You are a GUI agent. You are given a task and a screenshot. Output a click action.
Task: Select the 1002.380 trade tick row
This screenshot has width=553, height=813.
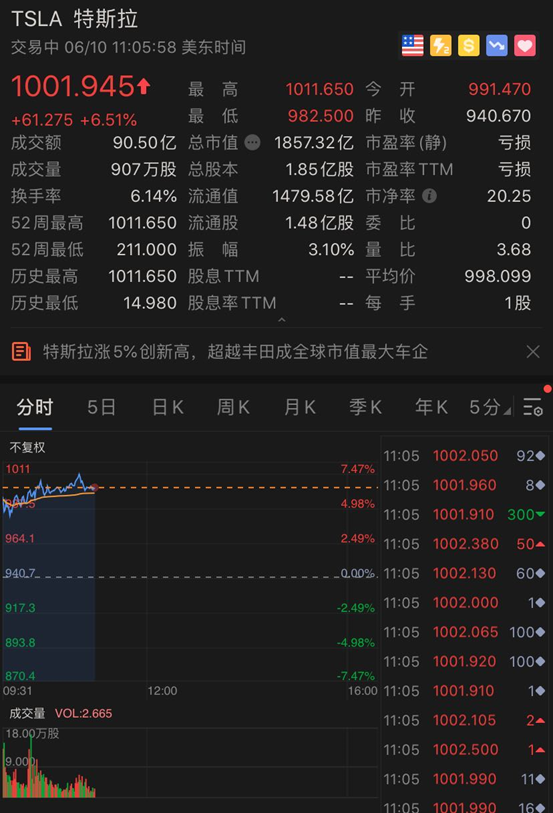point(464,544)
